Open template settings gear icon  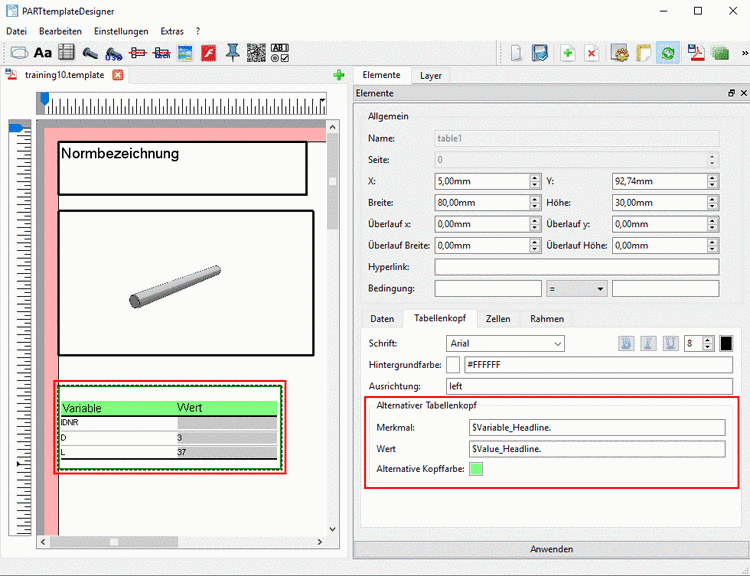tap(620, 53)
